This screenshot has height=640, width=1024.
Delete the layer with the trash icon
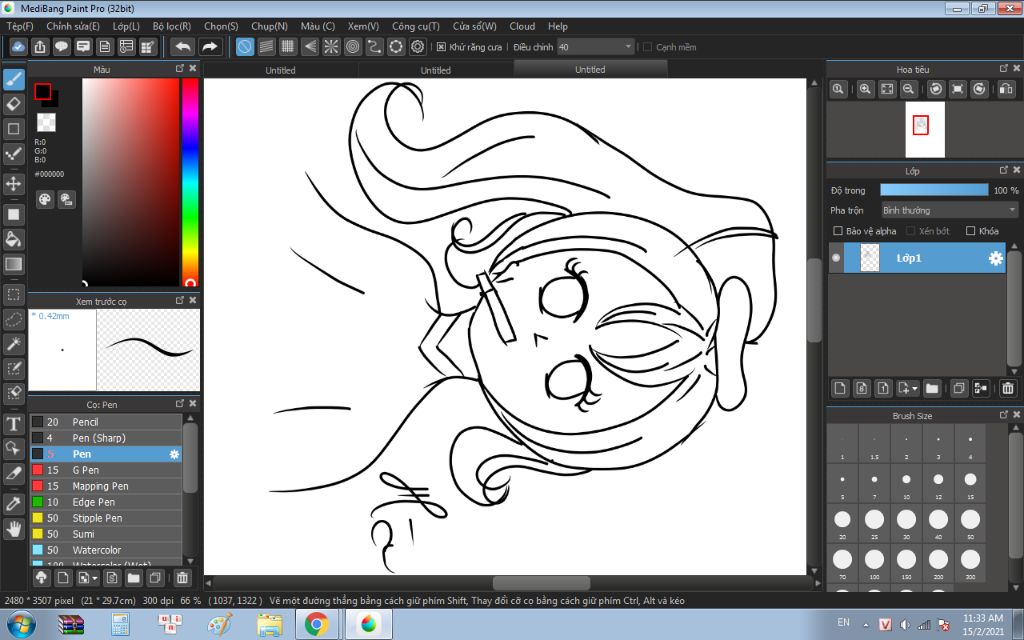coord(1008,388)
